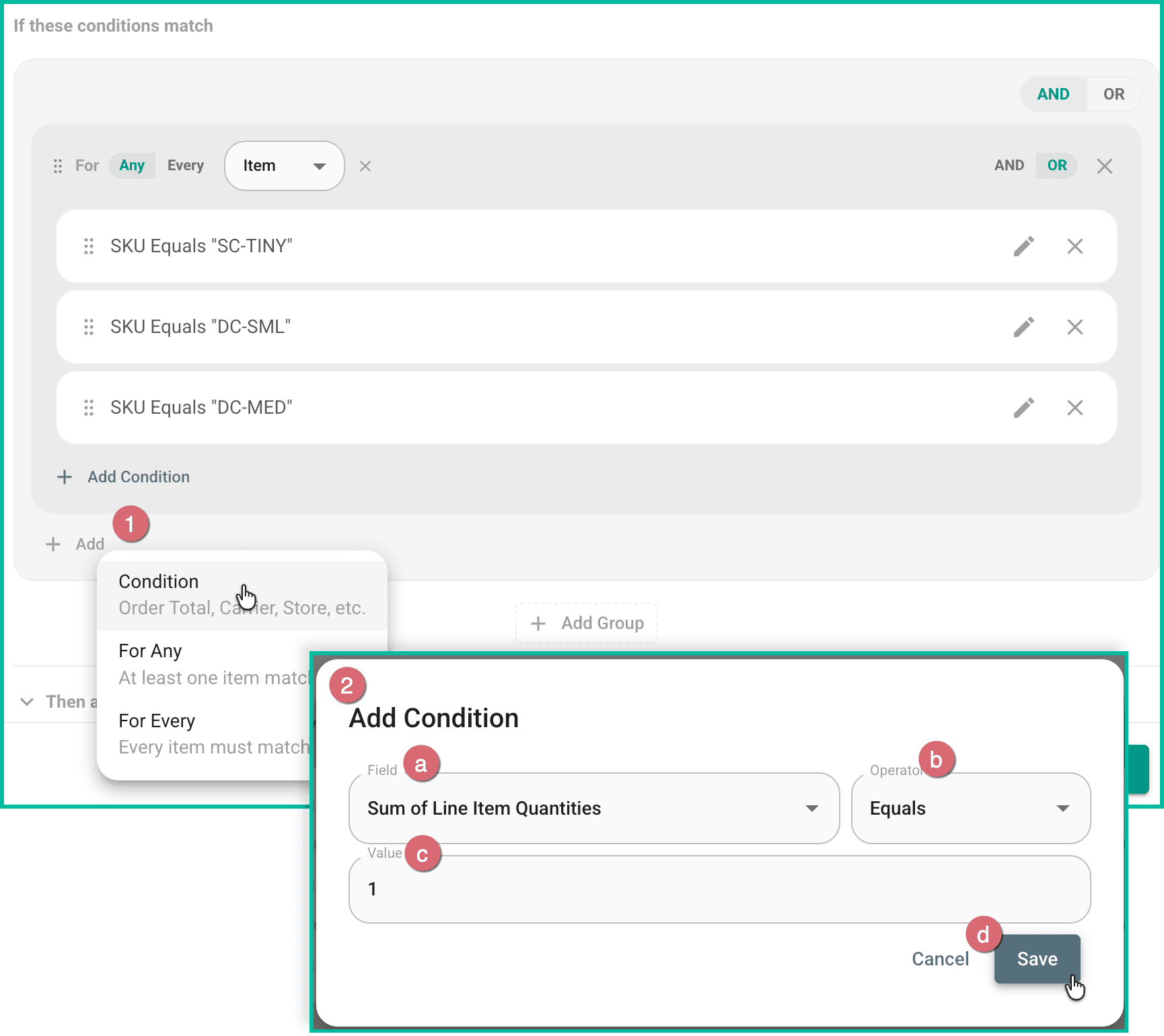
Task: Click the plus icon beside Add Condition
Action: coord(65,477)
